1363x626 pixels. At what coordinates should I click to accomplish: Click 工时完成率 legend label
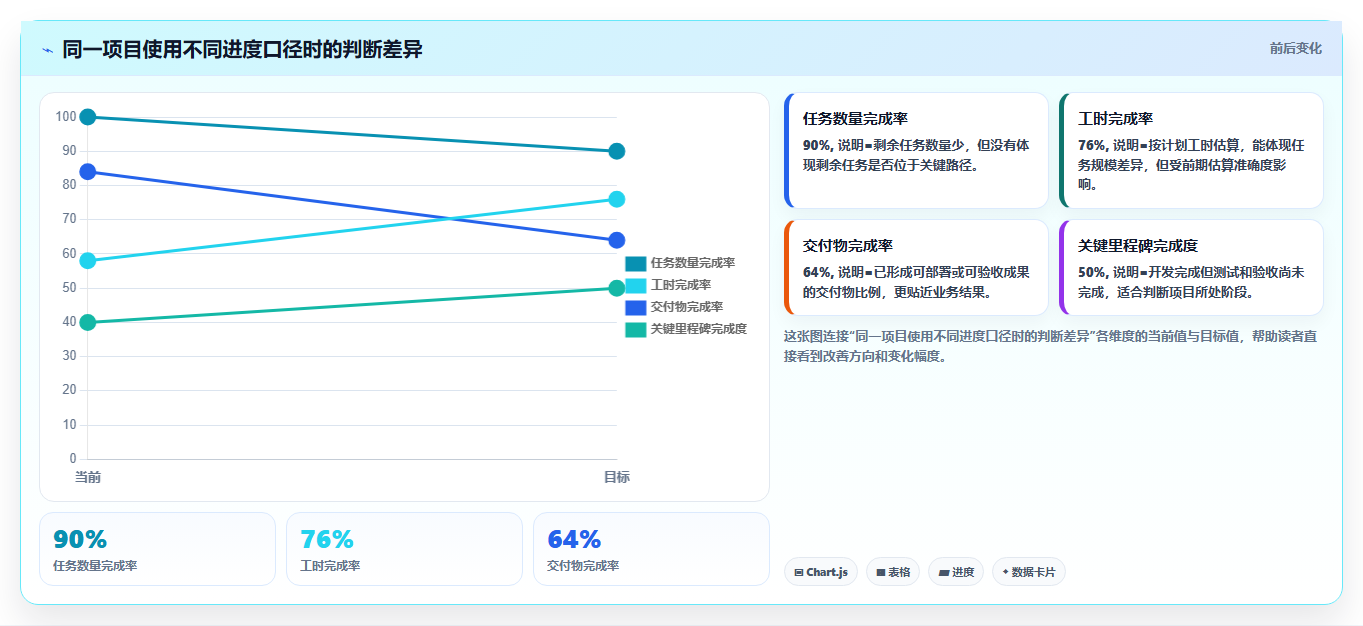tap(681, 286)
